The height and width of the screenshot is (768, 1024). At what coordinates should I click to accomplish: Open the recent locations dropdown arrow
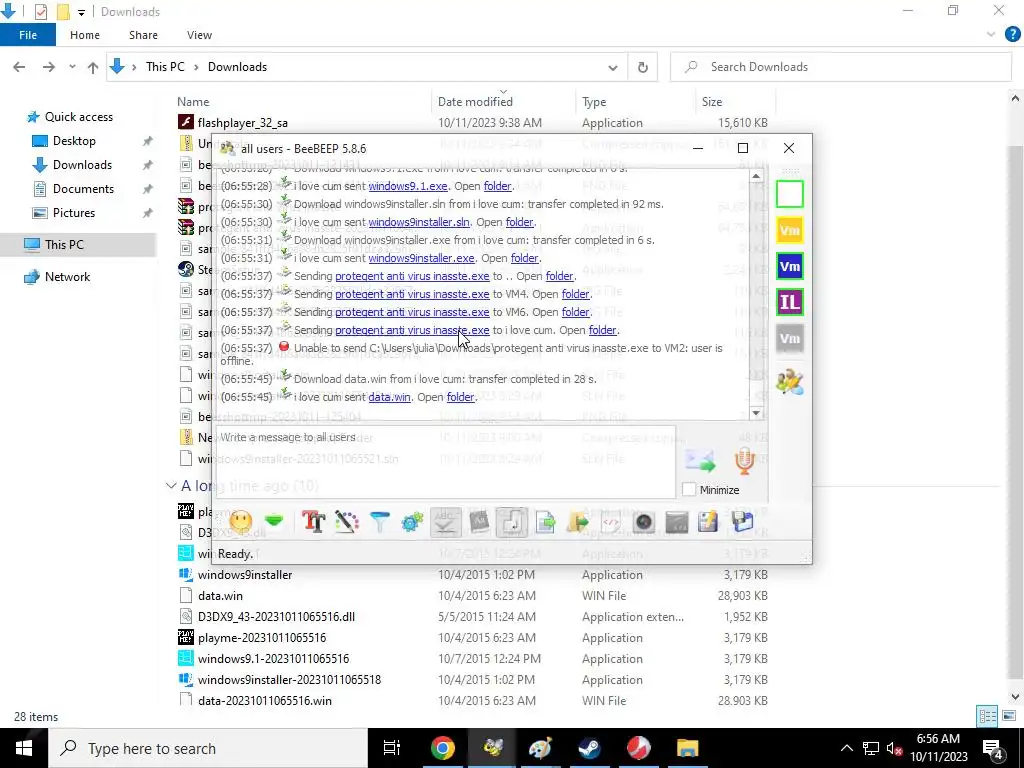click(72, 67)
